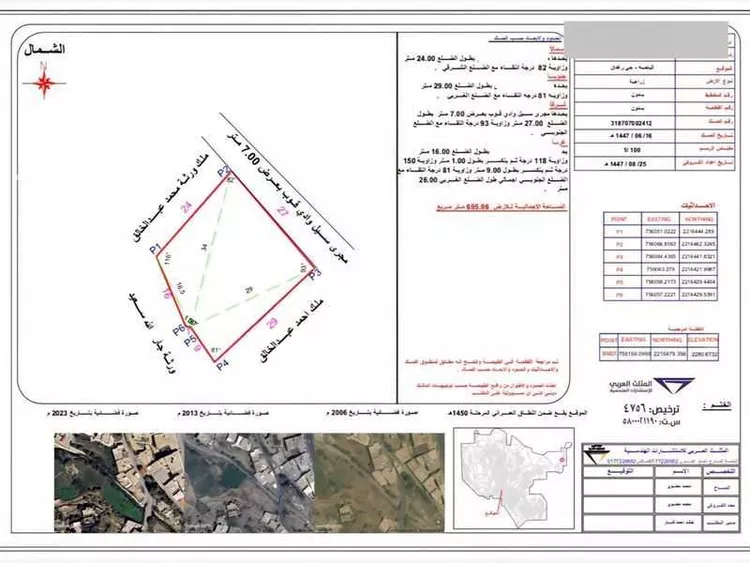Click the license number ترخيص: ٤٧٥٦

point(651,409)
